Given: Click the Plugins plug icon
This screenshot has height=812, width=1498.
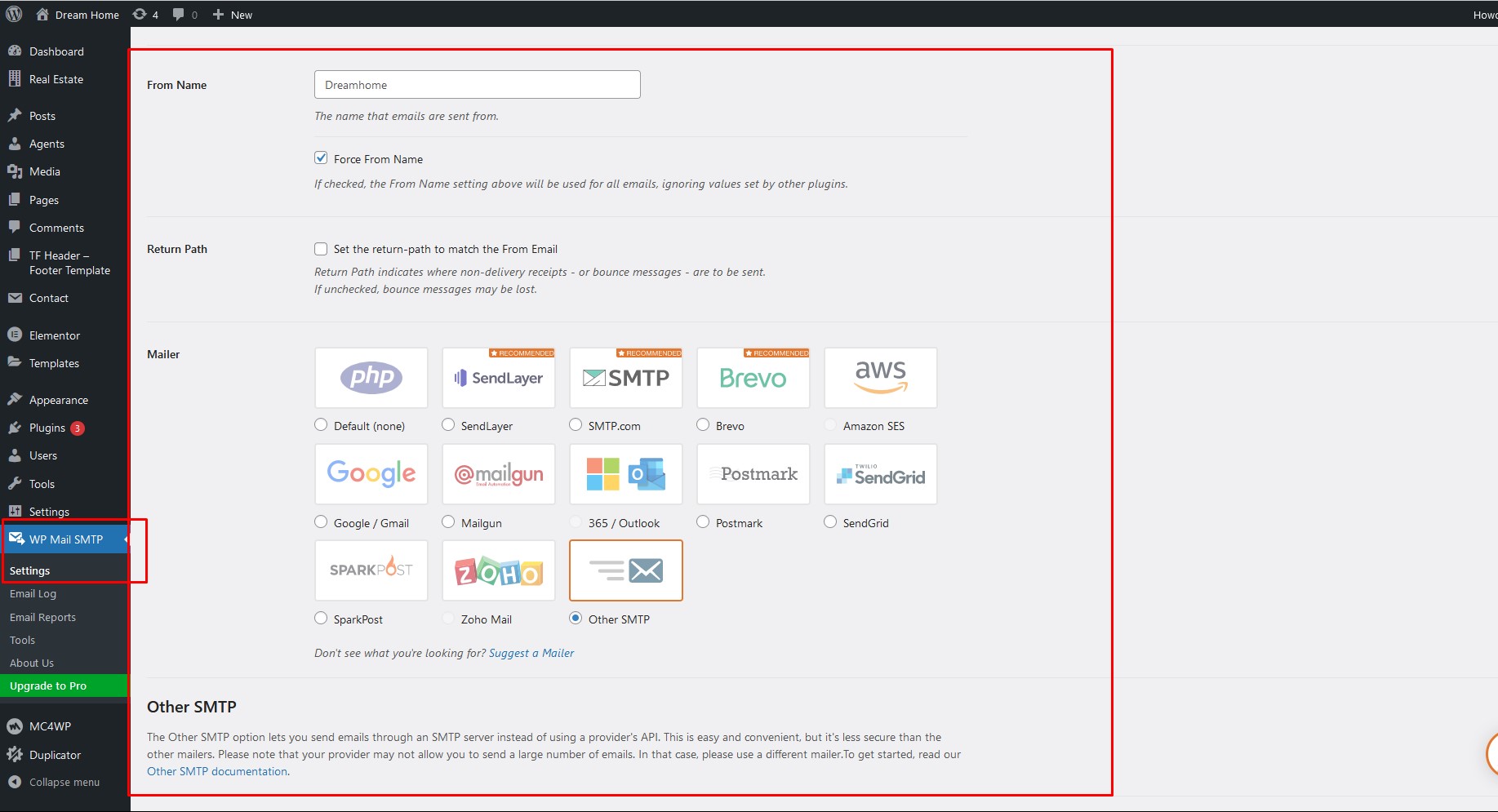Looking at the screenshot, I should click(15, 428).
